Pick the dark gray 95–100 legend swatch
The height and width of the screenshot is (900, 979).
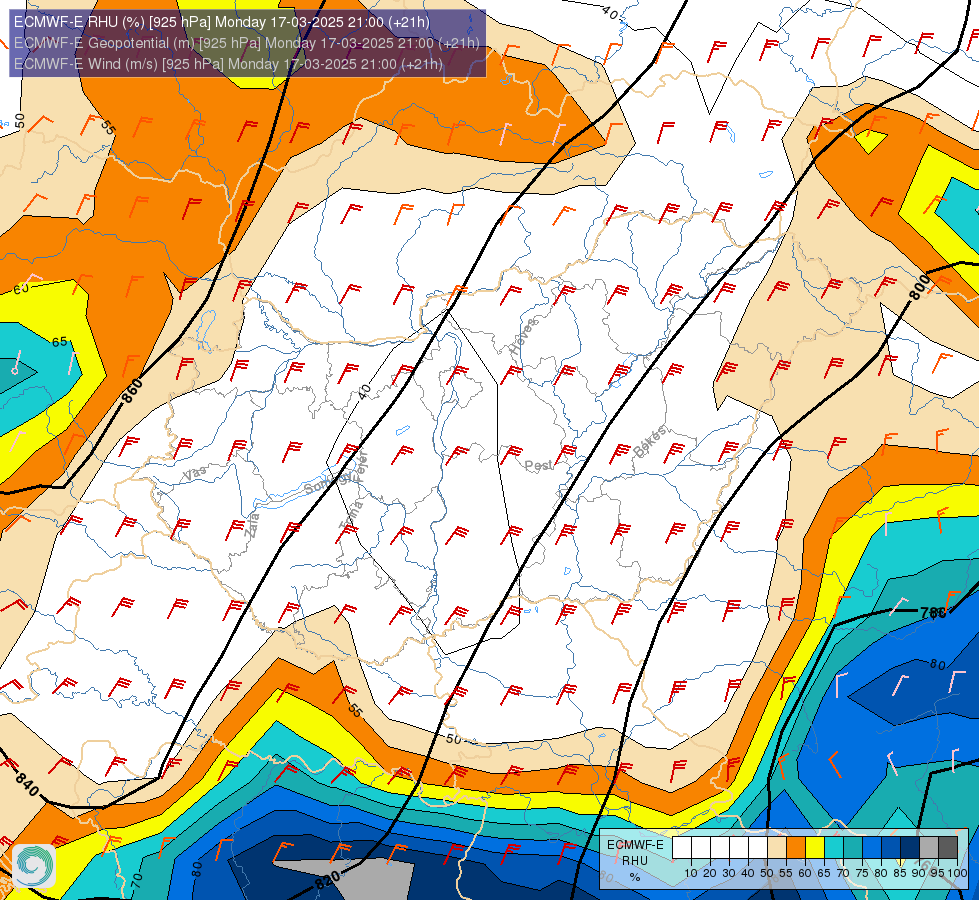click(948, 848)
